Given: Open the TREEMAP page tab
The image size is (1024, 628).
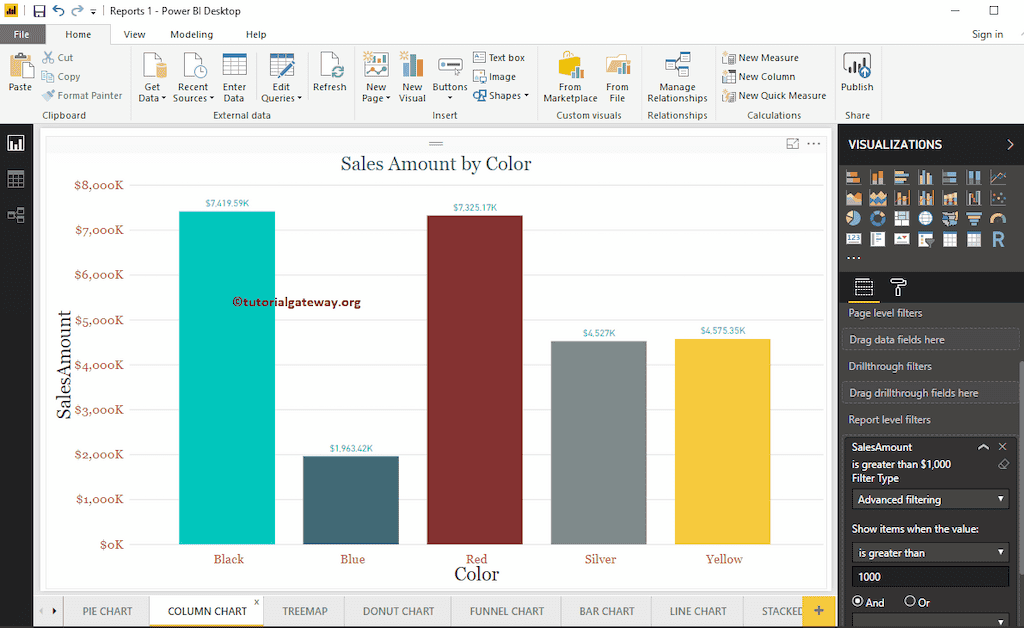Looking at the screenshot, I should tap(305, 611).
